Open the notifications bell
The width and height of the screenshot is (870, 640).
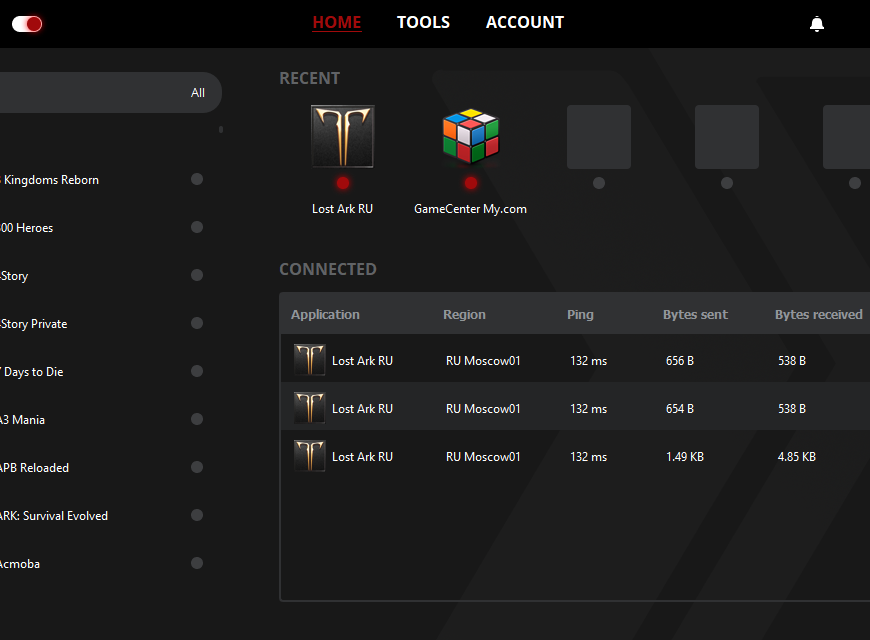tap(817, 24)
